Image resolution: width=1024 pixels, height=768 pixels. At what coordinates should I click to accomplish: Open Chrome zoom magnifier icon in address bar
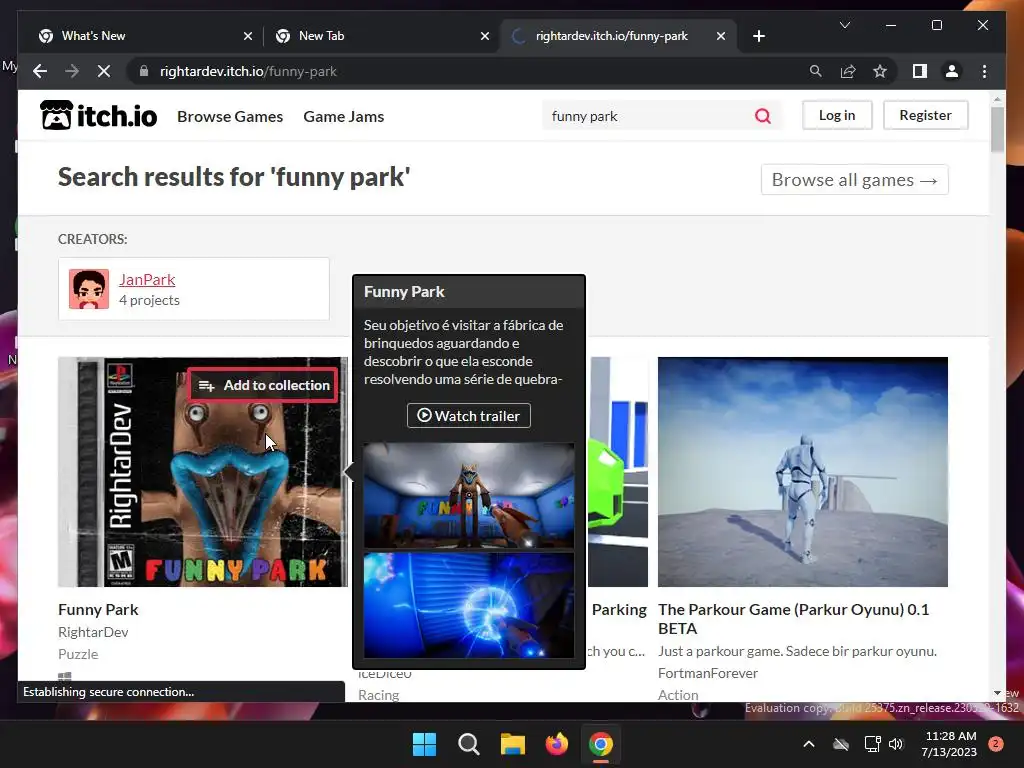coord(816,71)
